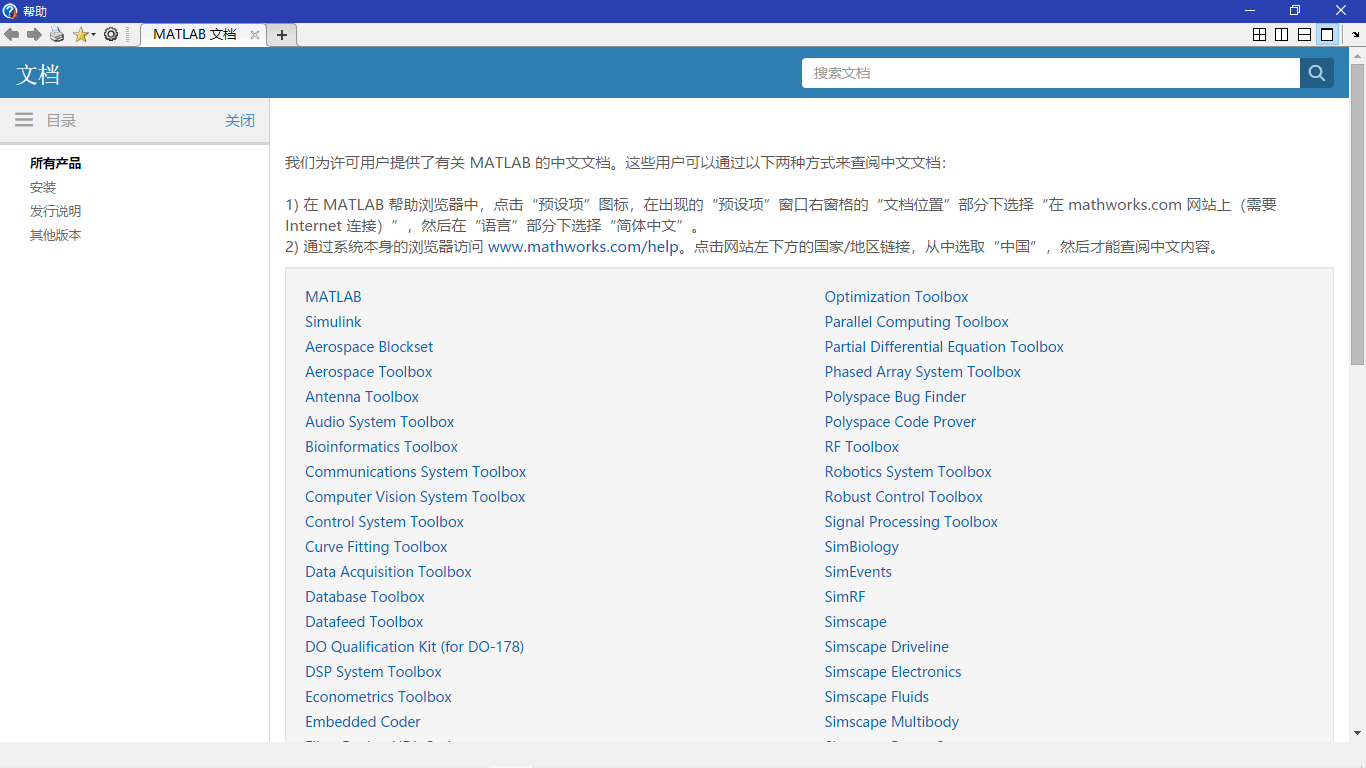Open Datafeed Toolbox link
The width and height of the screenshot is (1366, 768).
[364, 622]
